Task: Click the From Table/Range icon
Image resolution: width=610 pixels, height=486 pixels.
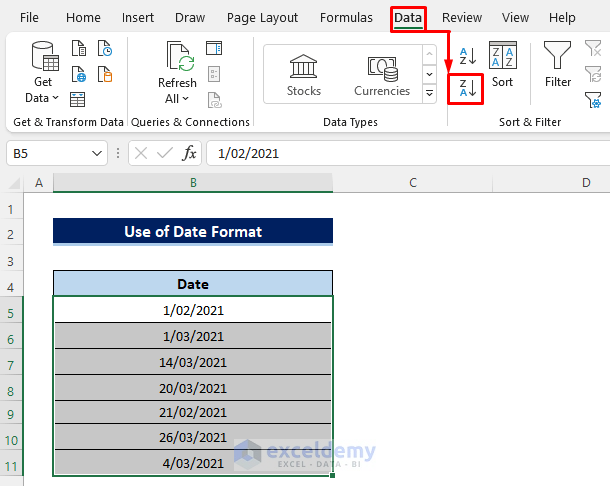Action: click(77, 99)
